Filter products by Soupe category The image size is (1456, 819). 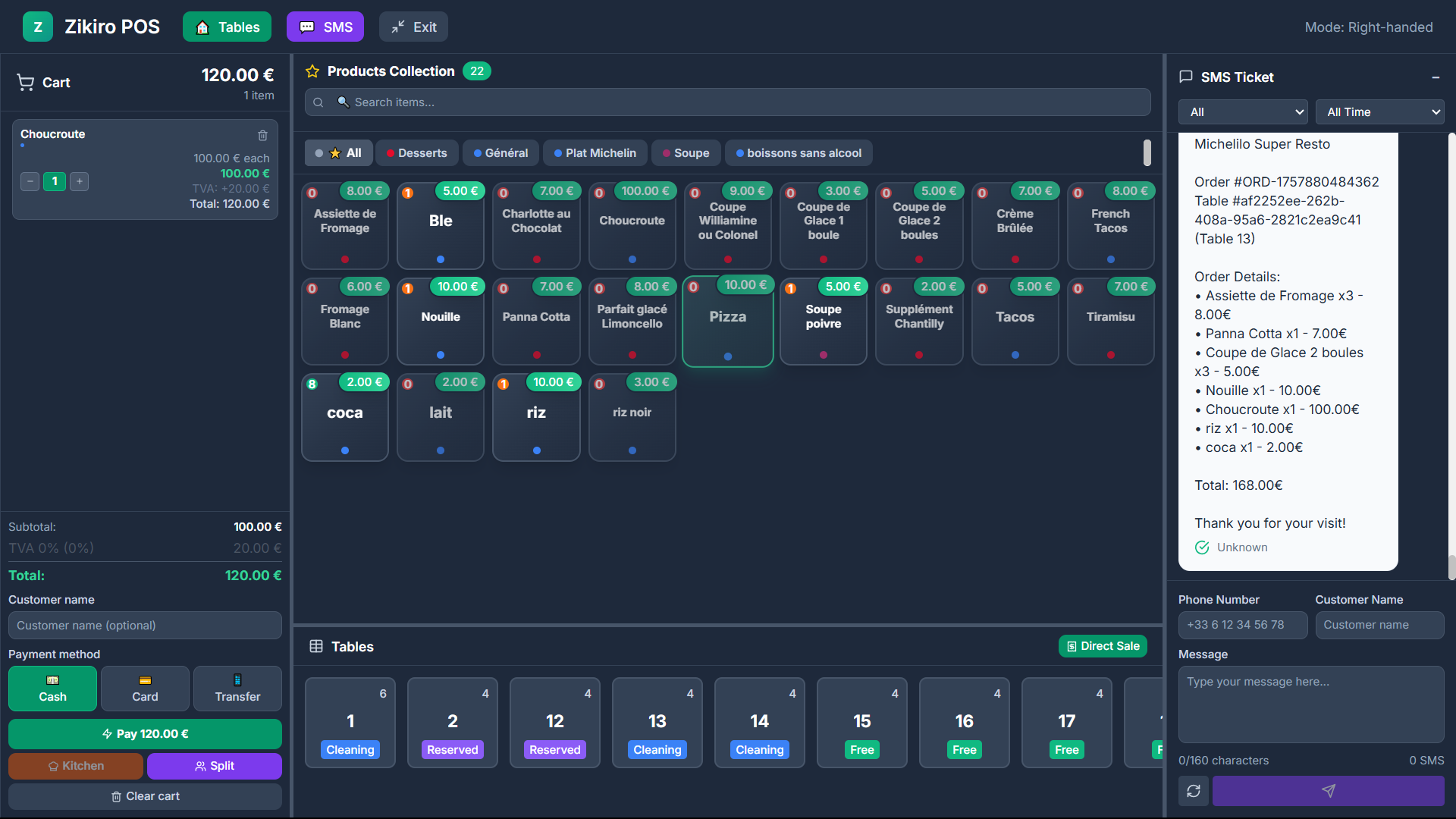click(x=686, y=153)
